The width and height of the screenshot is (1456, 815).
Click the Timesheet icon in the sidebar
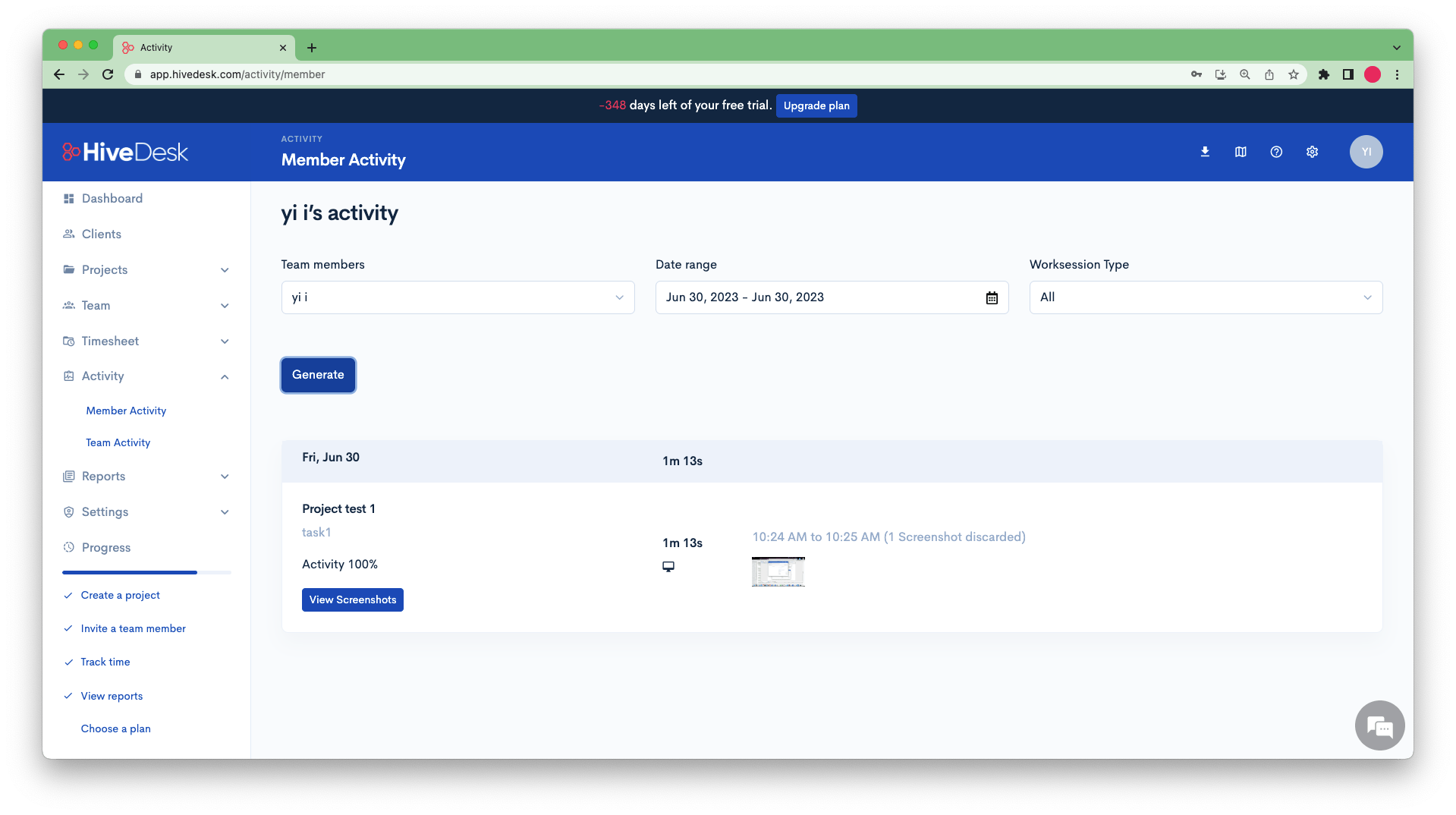pyautogui.click(x=69, y=341)
